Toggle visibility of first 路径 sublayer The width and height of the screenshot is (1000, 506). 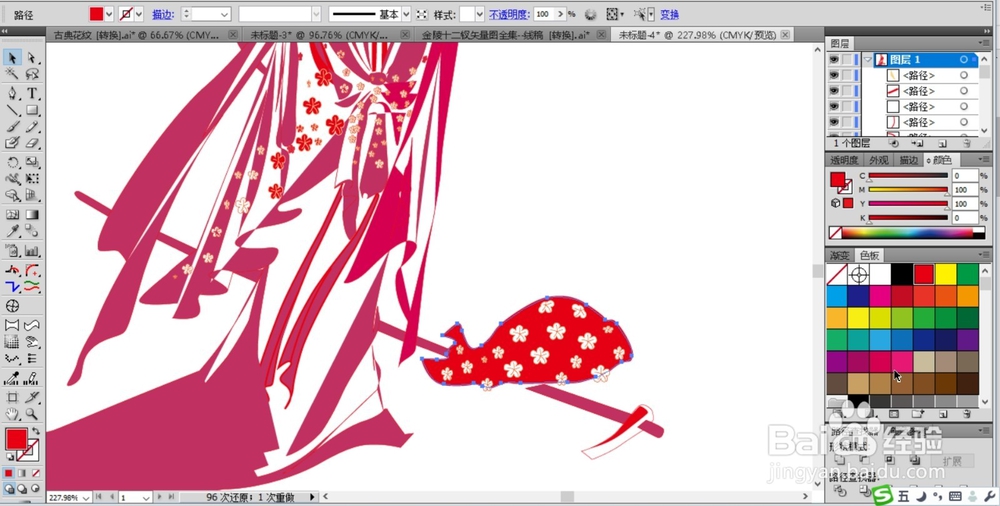[833, 75]
